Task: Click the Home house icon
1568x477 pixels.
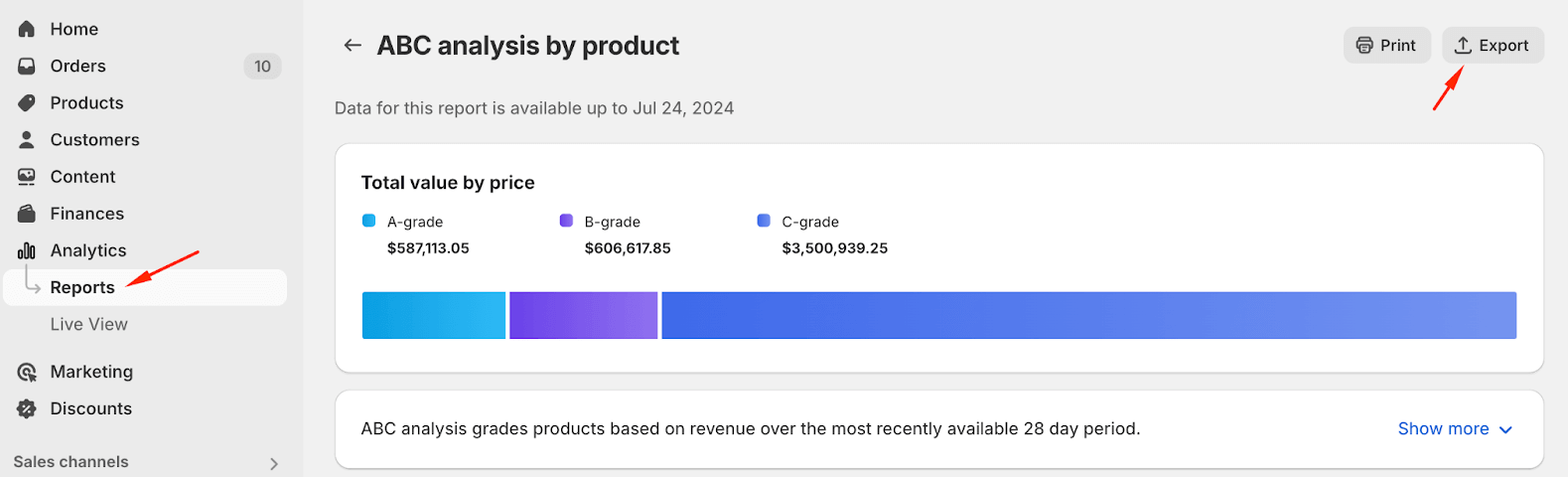Action: point(27,29)
